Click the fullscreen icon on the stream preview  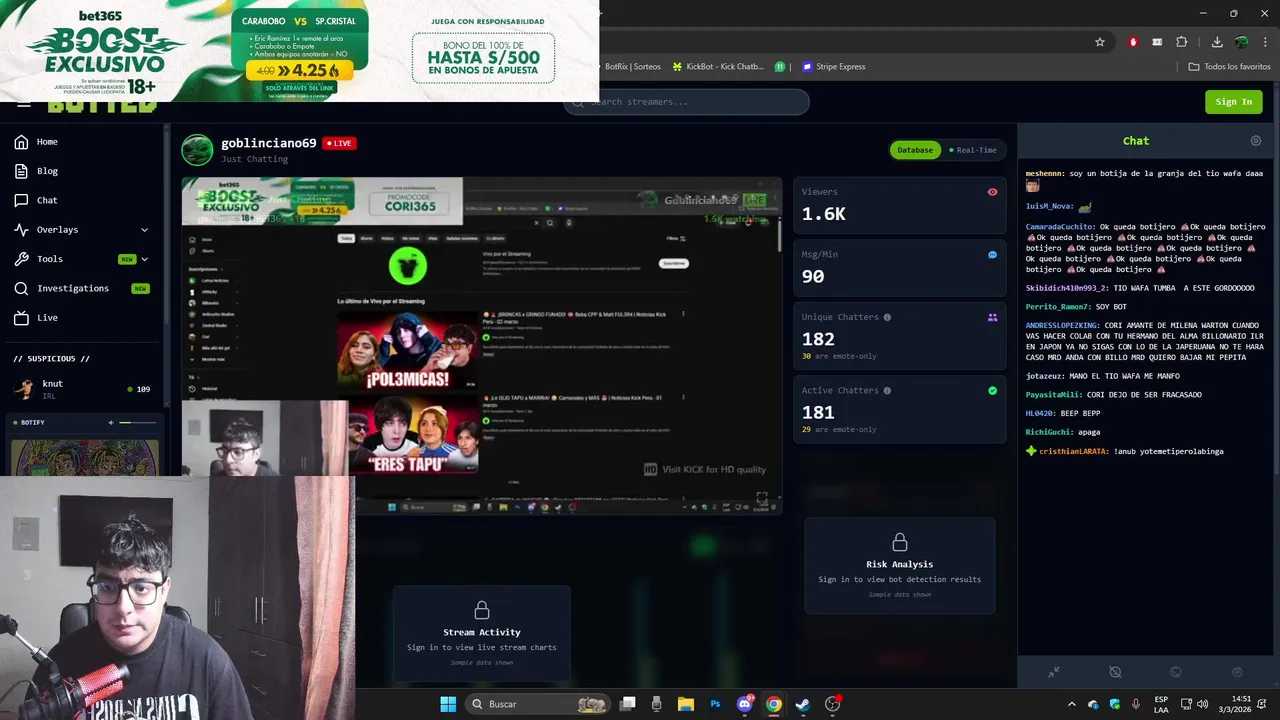pos(762,497)
